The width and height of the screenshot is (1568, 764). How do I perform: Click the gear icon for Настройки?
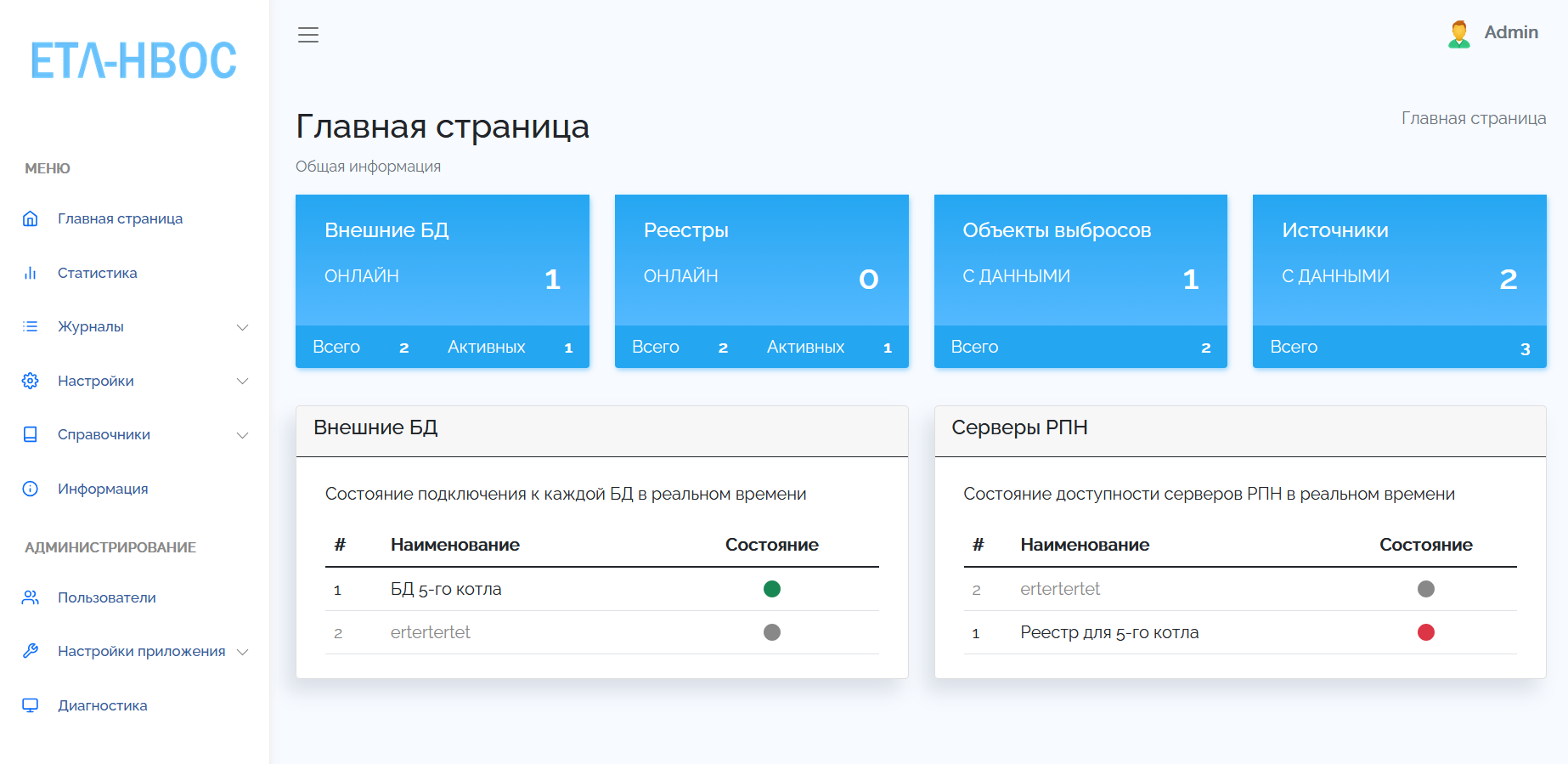(x=31, y=381)
